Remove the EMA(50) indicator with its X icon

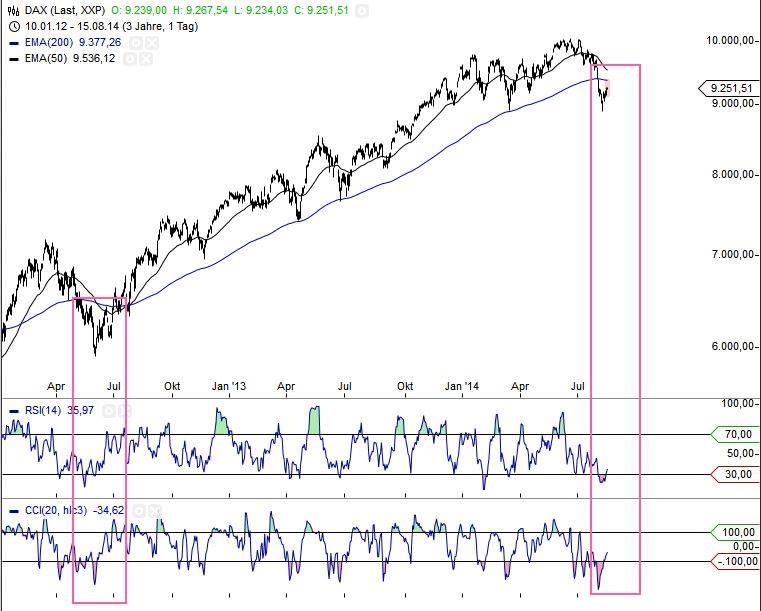point(146,59)
